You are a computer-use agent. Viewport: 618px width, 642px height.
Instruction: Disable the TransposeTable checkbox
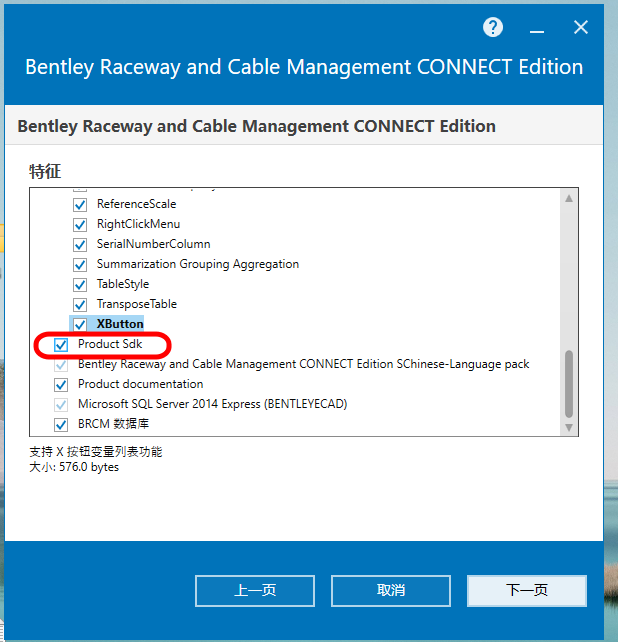80,304
